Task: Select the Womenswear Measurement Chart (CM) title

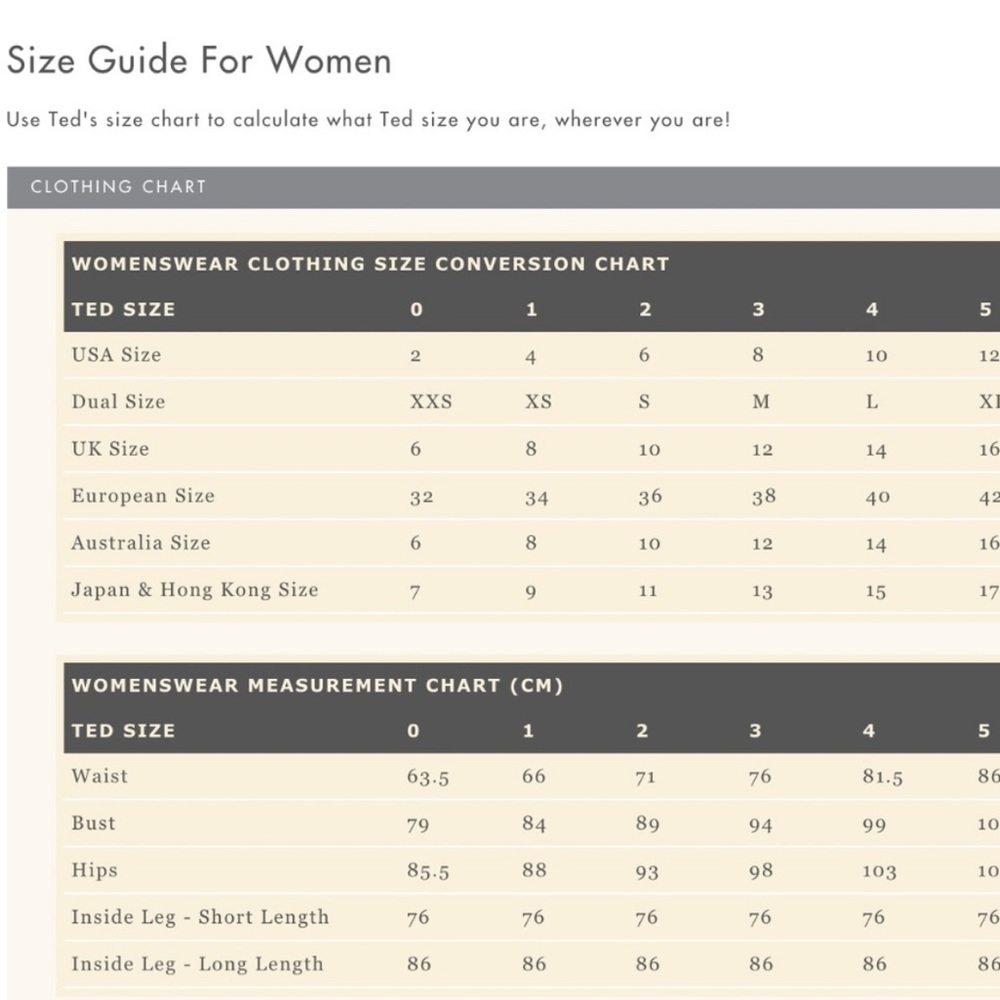Action: tap(317, 686)
